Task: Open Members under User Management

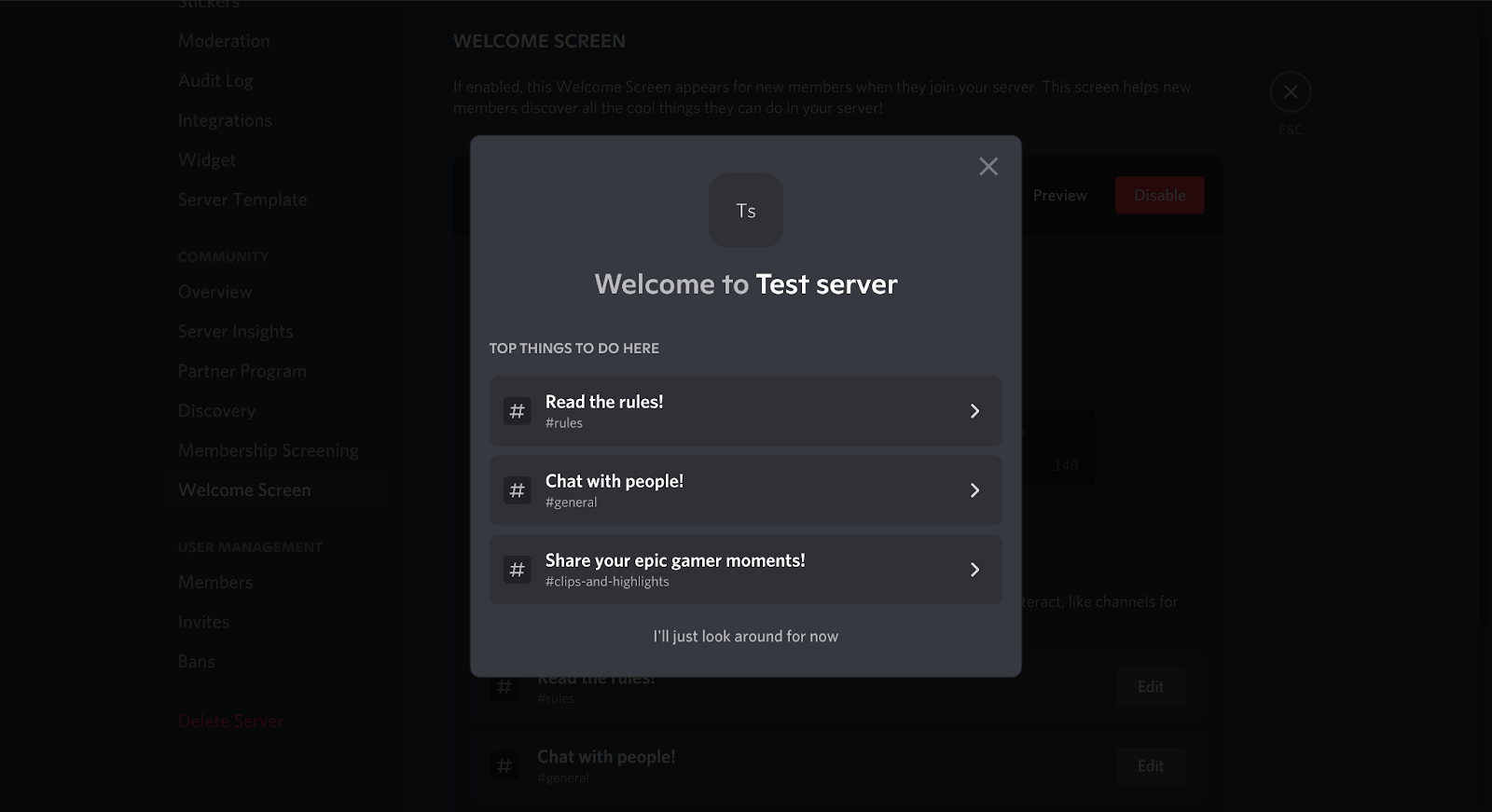Action: point(215,583)
